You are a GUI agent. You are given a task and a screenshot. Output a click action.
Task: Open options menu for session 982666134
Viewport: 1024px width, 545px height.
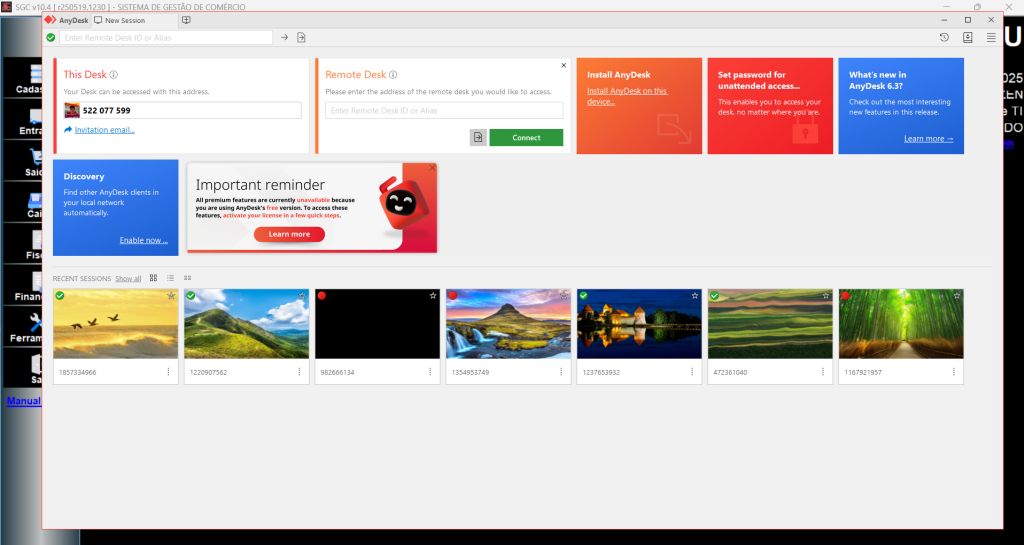coord(430,372)
